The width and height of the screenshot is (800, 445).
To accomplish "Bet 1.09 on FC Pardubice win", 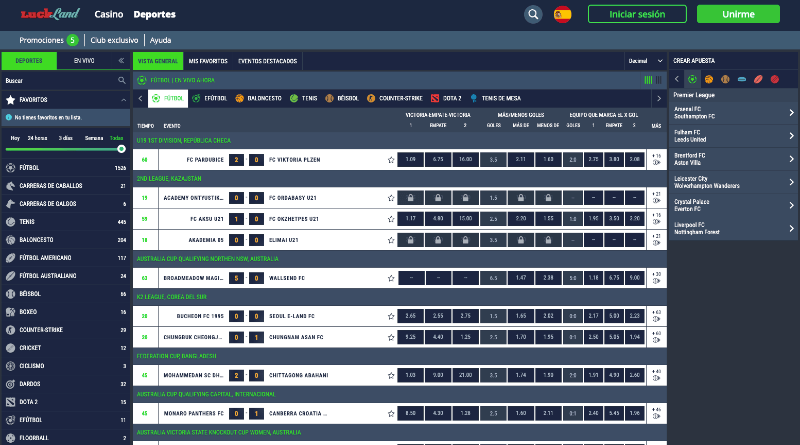I will (x=410, y=160).
